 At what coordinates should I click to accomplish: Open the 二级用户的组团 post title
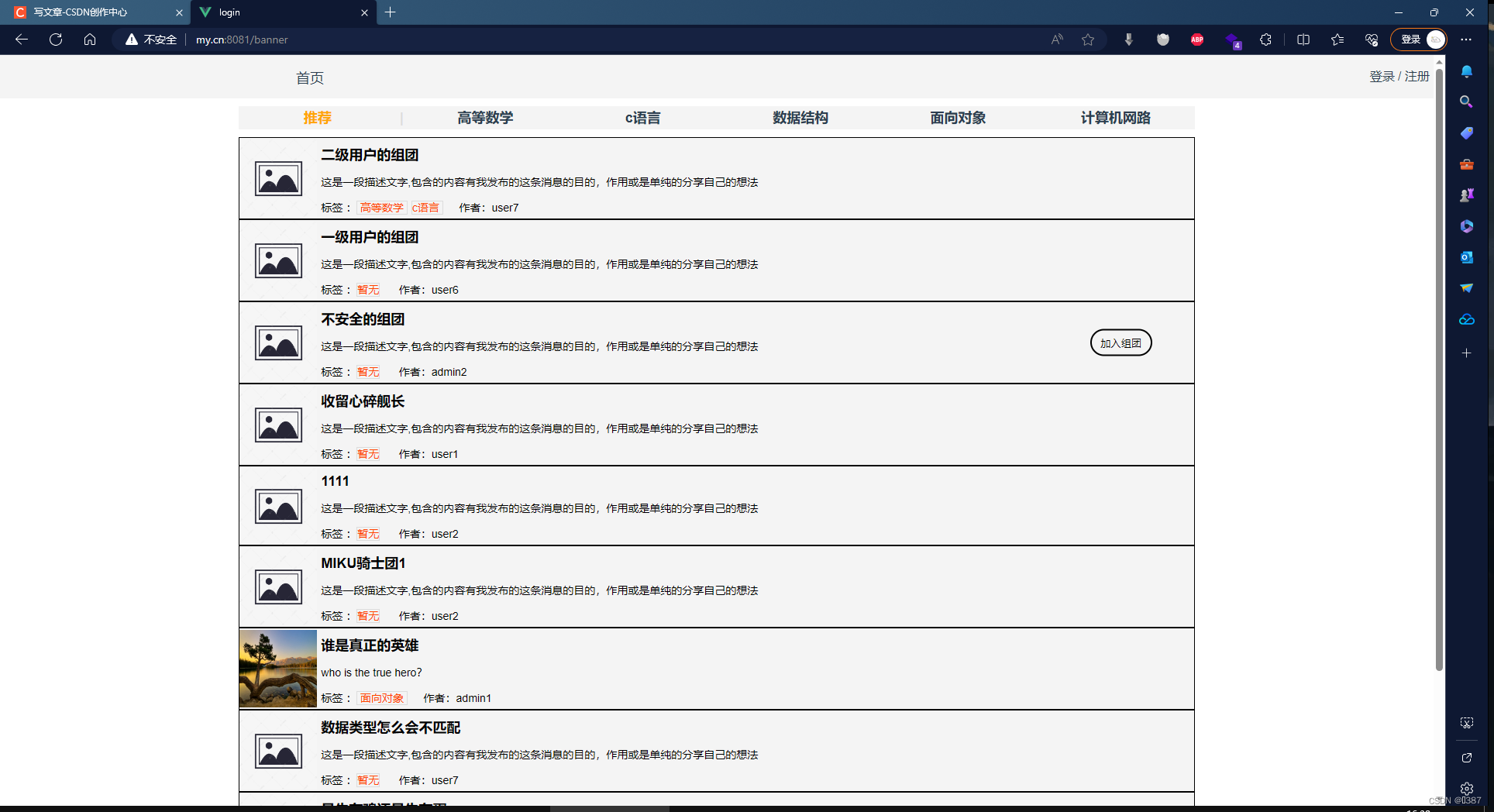point(370,155)
